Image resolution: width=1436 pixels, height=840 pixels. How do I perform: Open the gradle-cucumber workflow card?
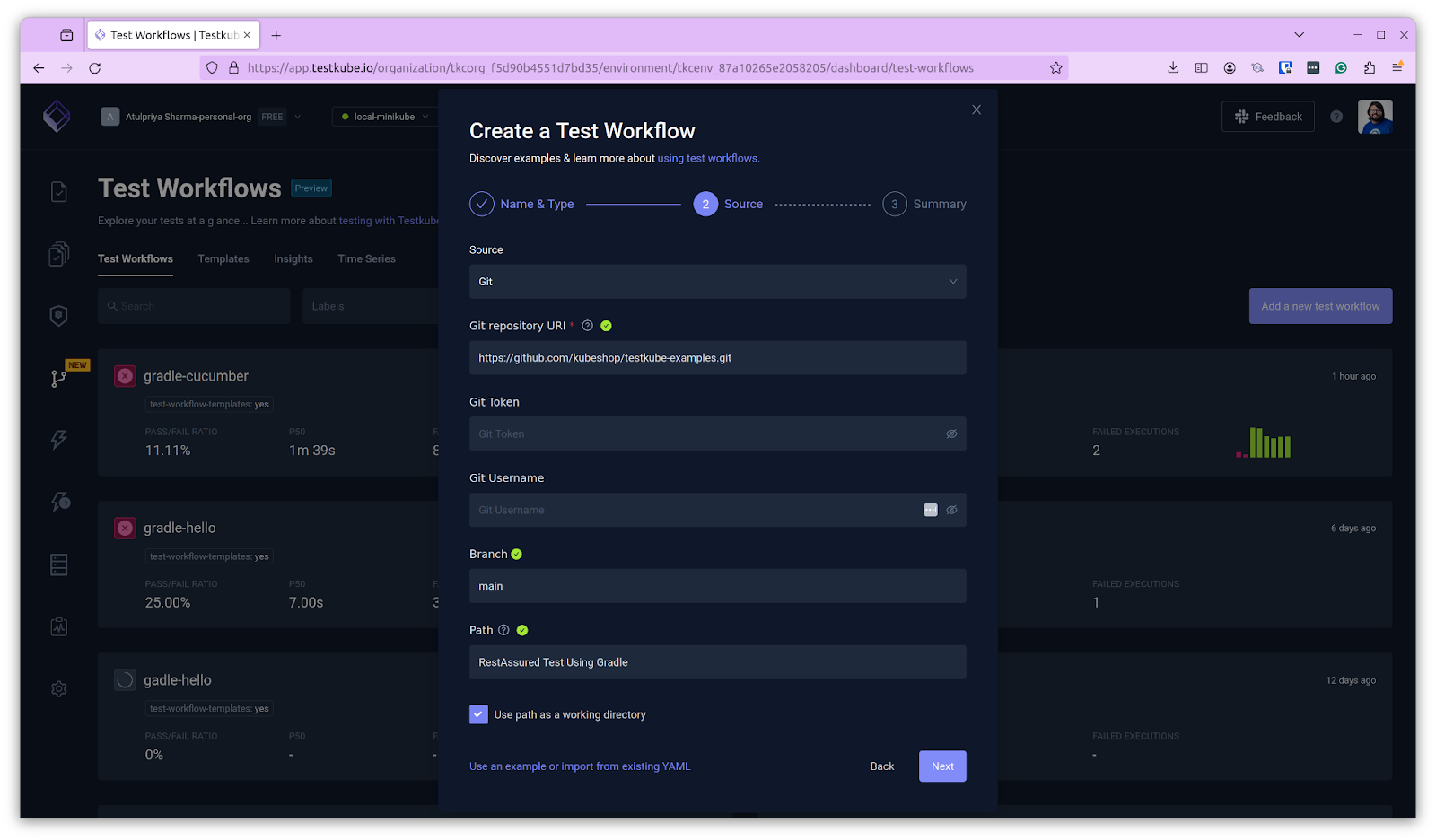coord(267,413)
